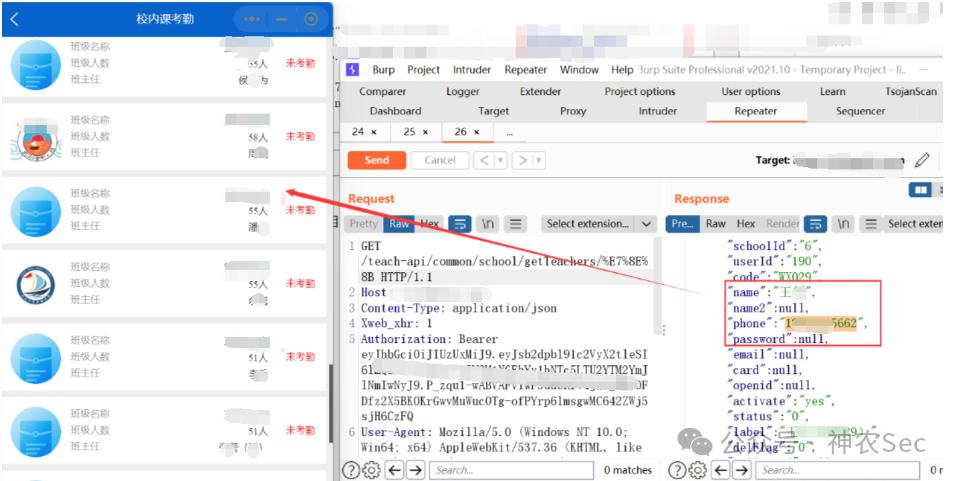Switch to the TsojanScan tab
This screenshot has height=481, width=956.
[911, 91]
